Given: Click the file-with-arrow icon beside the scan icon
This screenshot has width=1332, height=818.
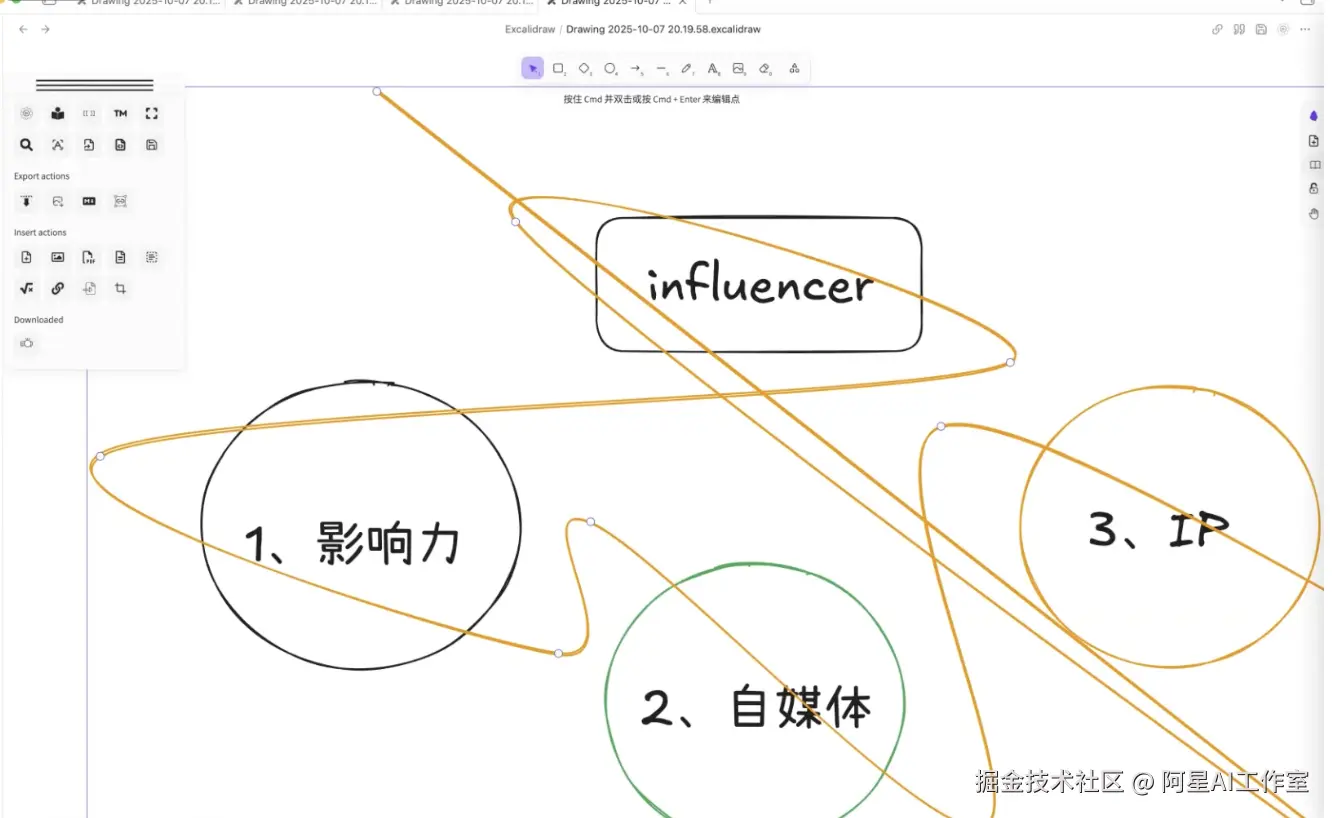Looking at the screenshot, I should click(x=89, y=145).
